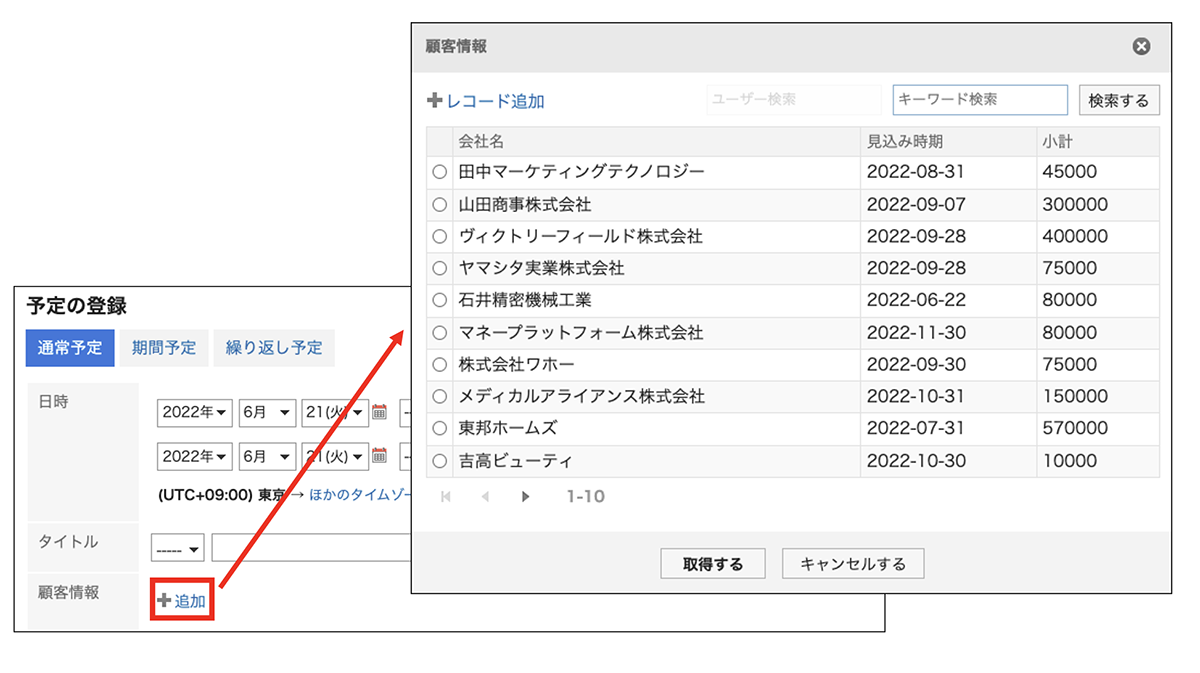Click the 検索する search button

click(x=1118, y=99)
